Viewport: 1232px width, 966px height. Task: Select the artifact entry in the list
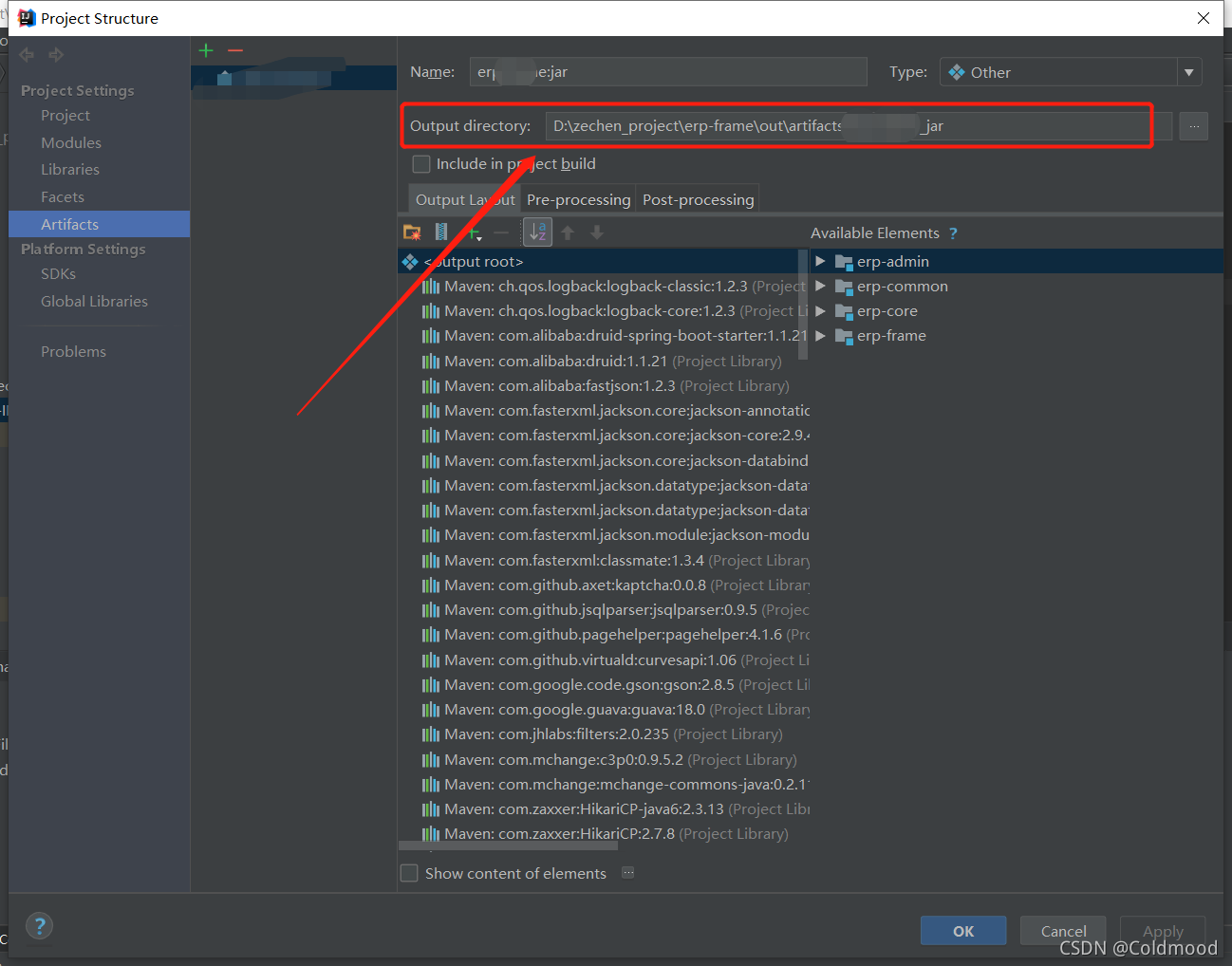294,78
